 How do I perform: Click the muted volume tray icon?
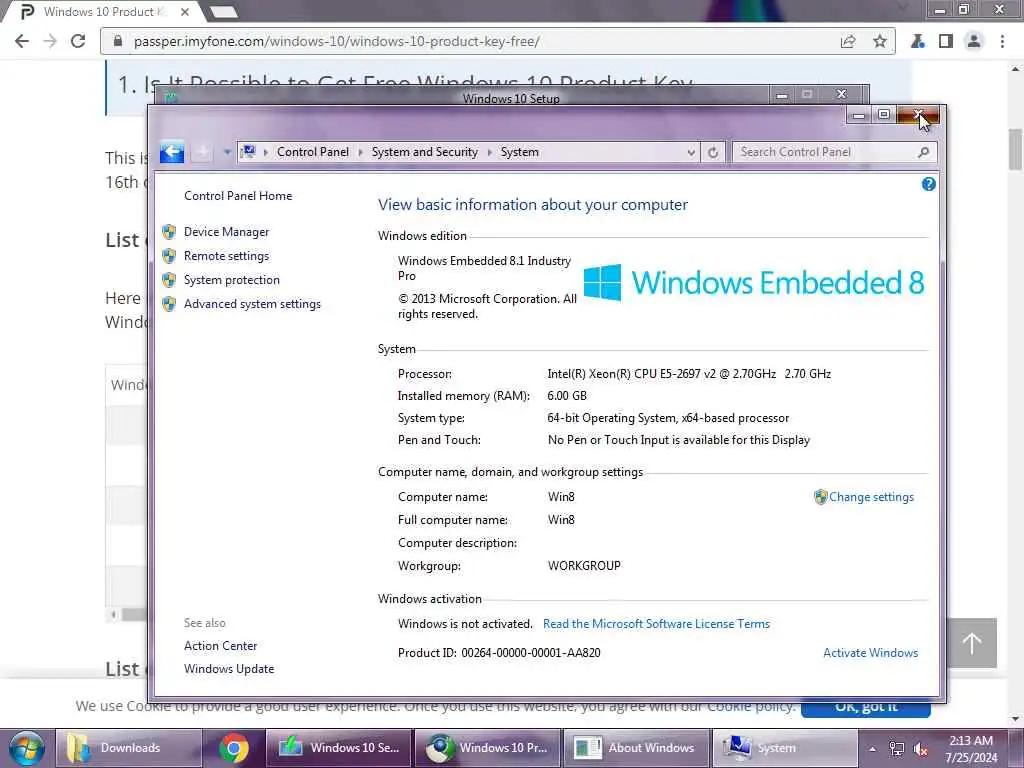(921, 749)
